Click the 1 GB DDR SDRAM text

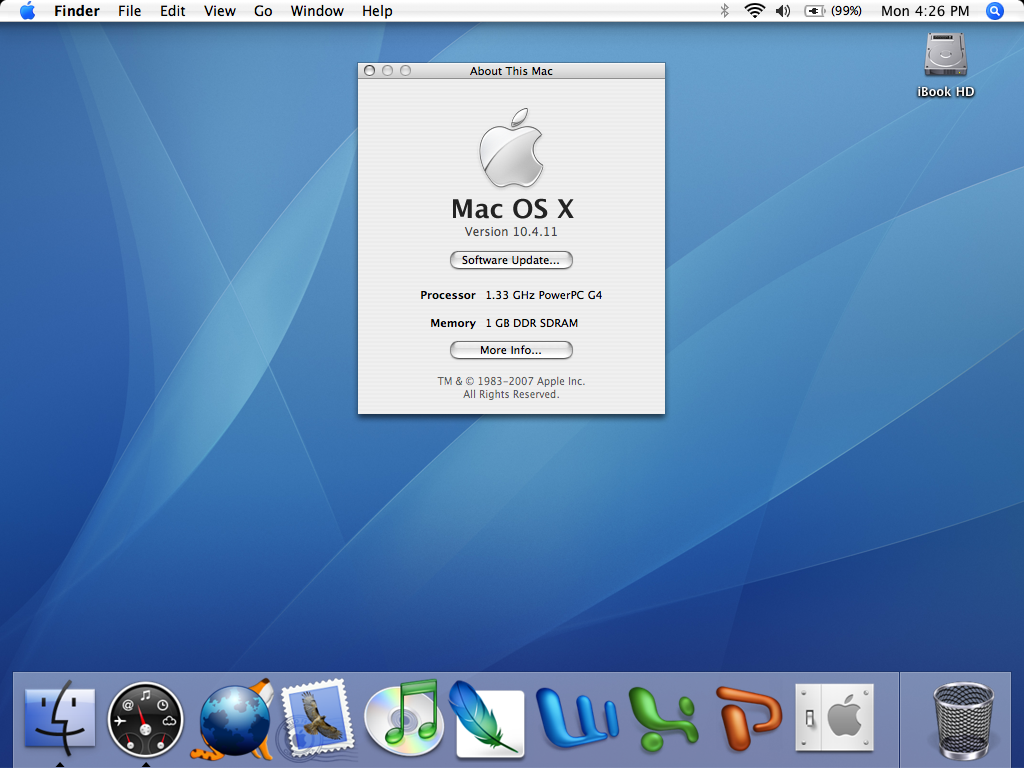(x=532, y=323)
